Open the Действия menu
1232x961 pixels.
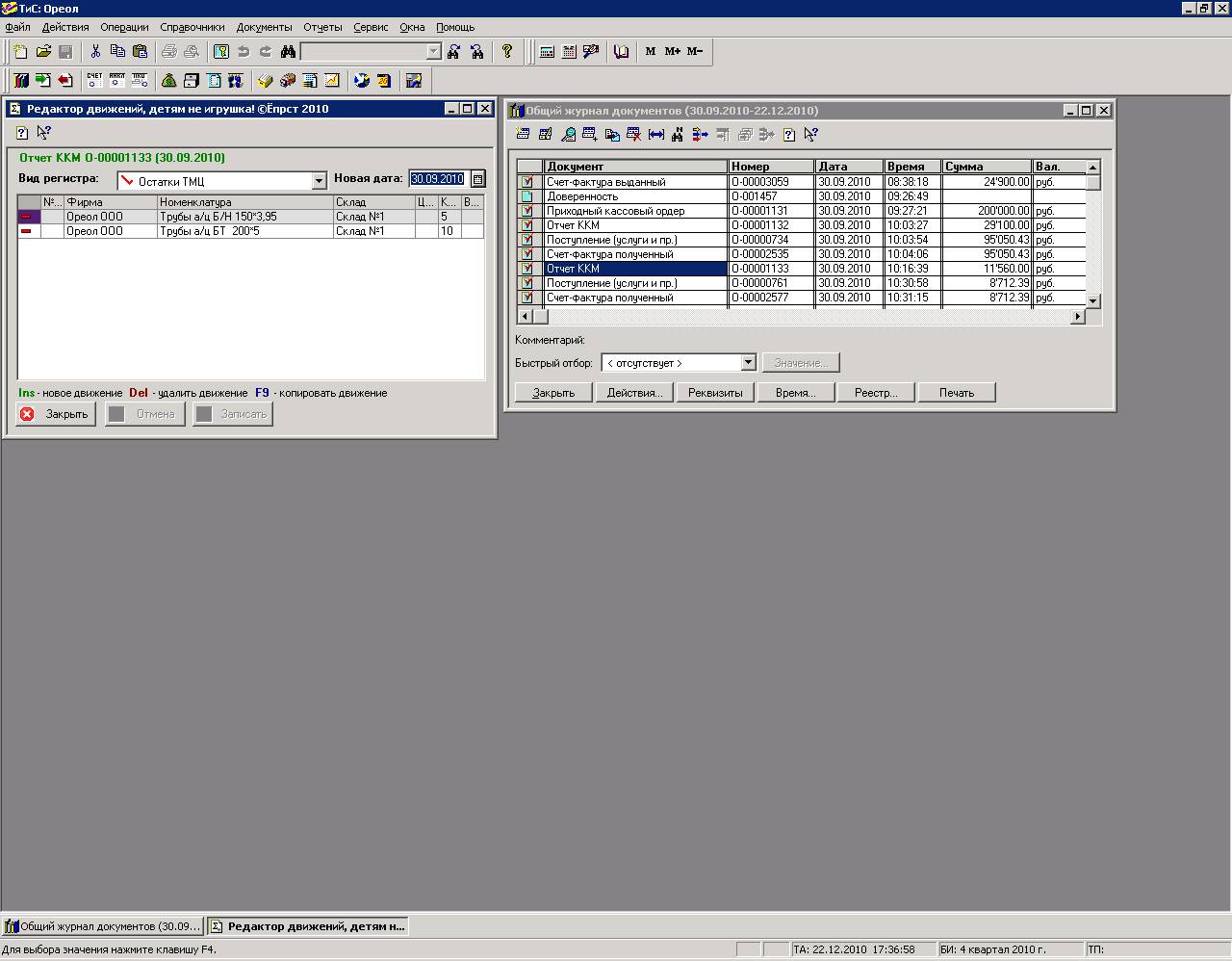tap(65, 27)
